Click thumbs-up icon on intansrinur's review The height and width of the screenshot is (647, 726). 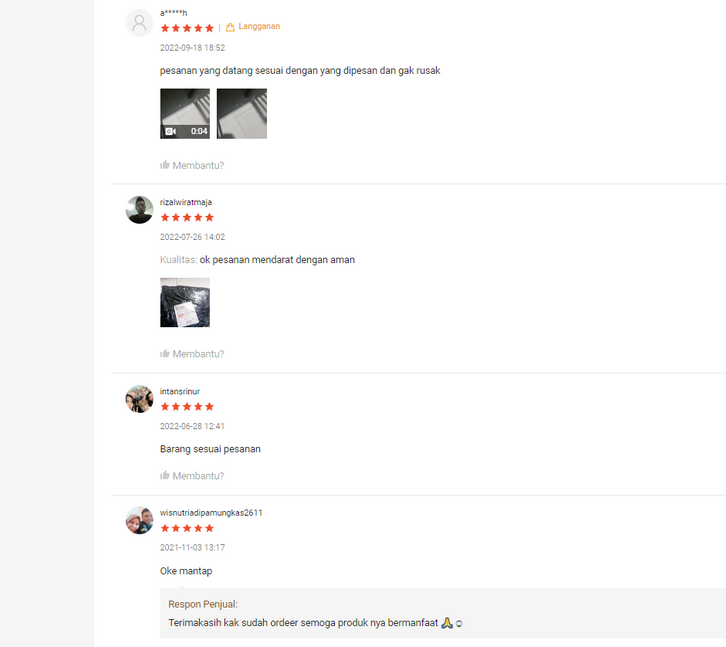(164, 475)
